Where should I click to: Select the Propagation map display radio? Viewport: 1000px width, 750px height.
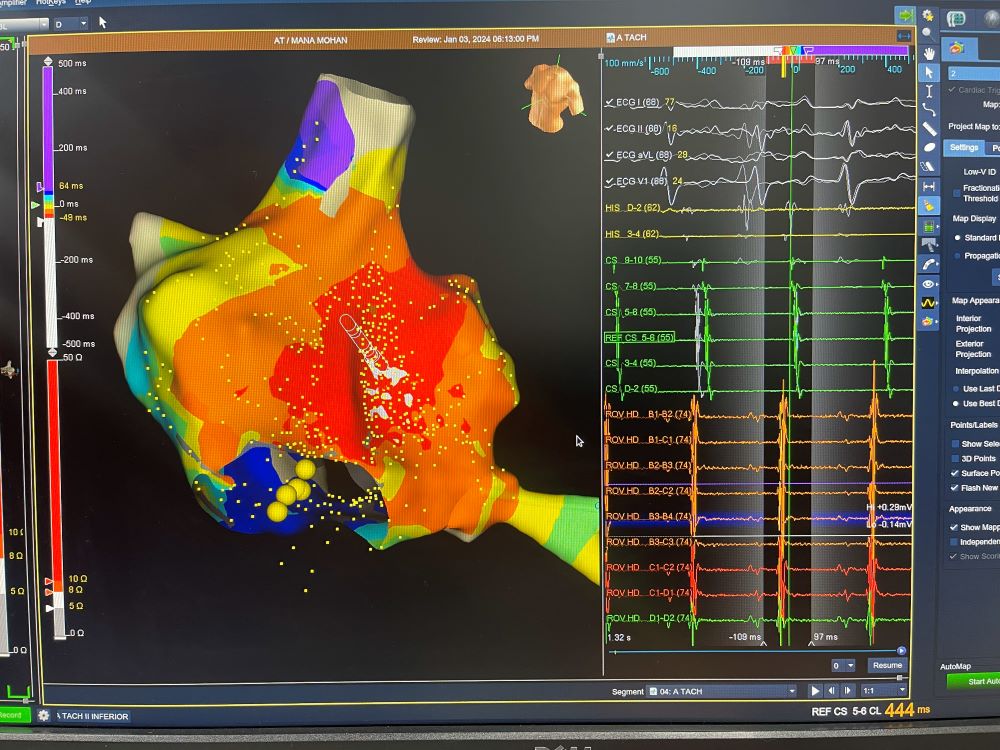coord(957,256)
